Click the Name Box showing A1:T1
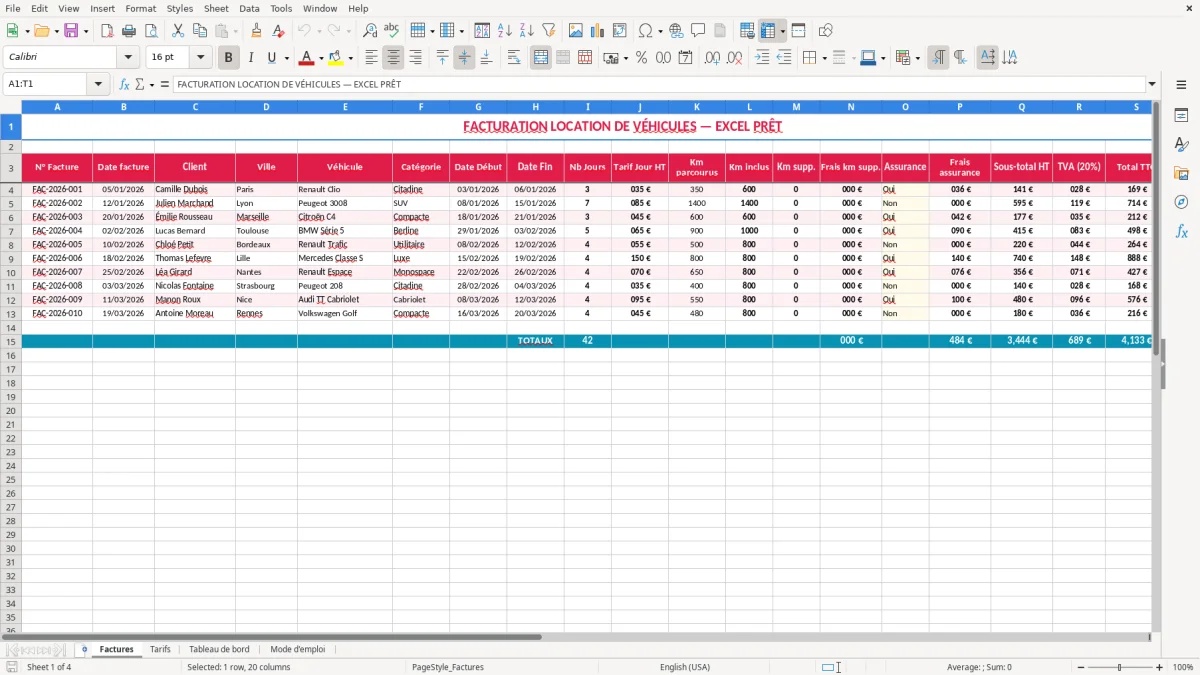 (x=46, y=84)
